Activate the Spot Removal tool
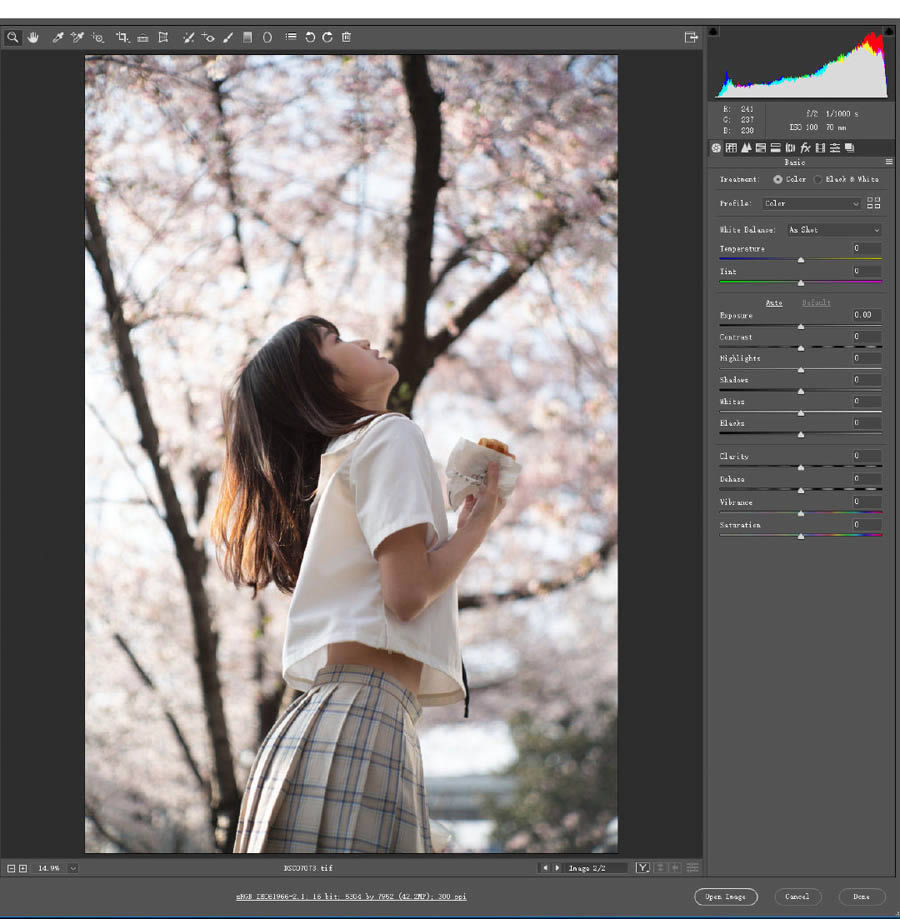 (188, 37)
